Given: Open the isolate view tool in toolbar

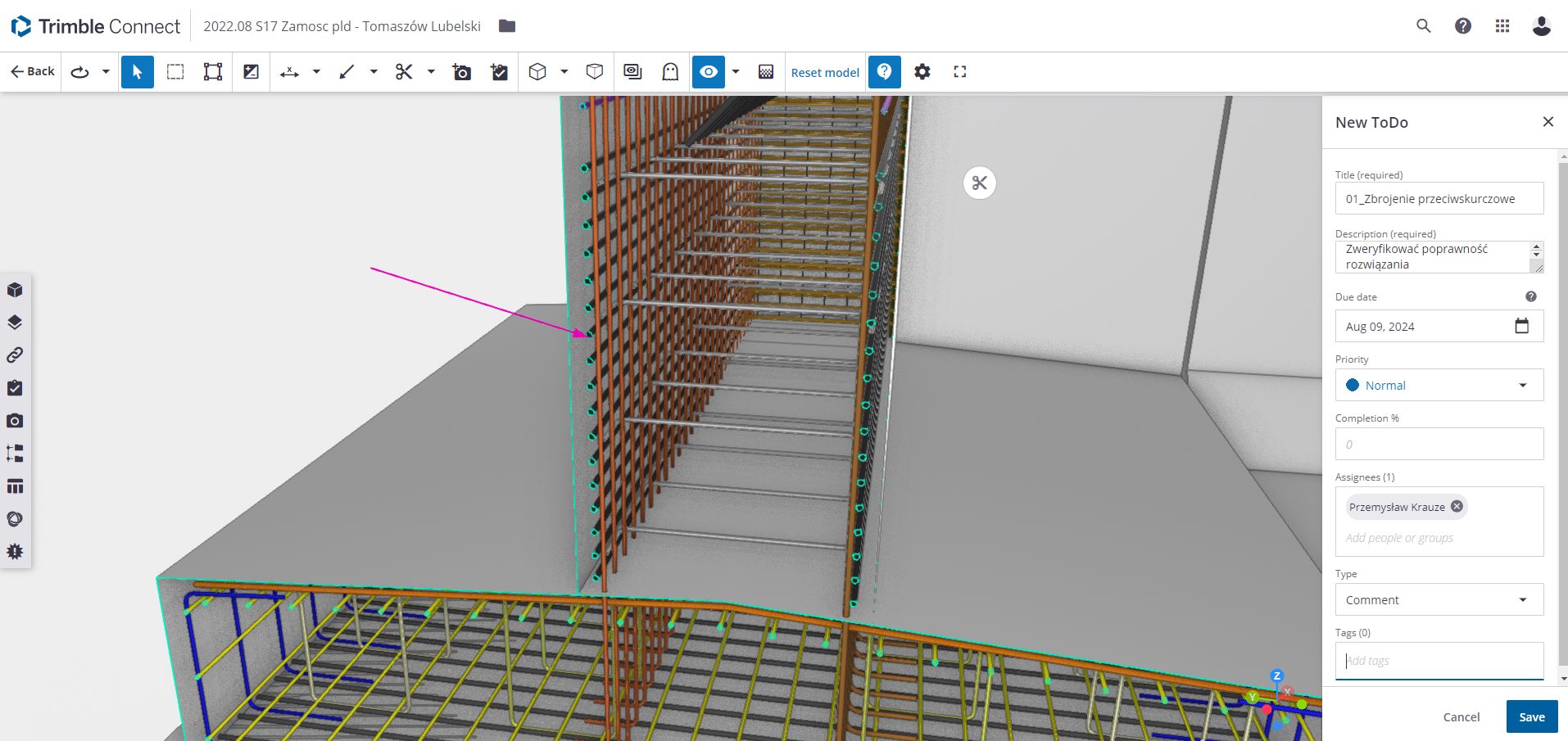Looking at the screenshot, I should pos(632,72).
